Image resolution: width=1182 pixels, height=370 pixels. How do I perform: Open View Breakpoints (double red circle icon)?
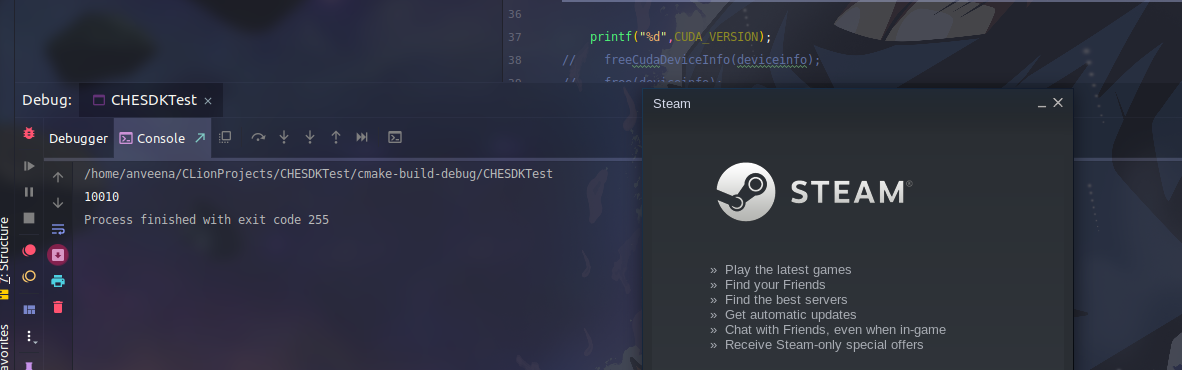[29, 250]
